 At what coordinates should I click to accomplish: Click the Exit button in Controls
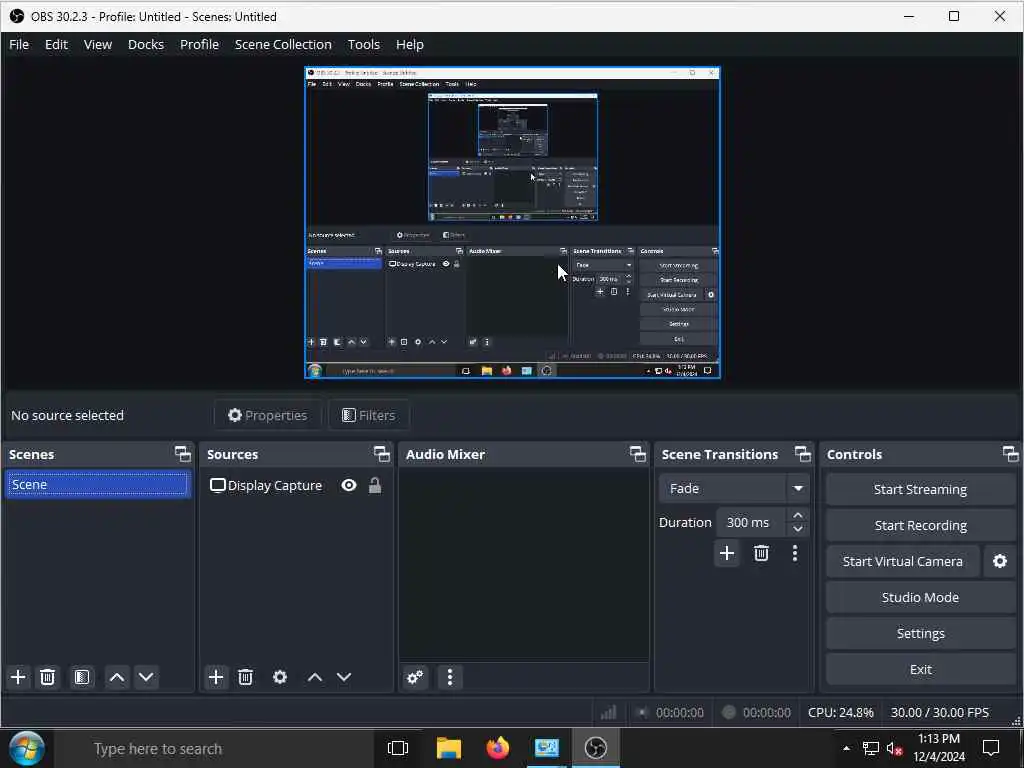(x=920, y=669)
